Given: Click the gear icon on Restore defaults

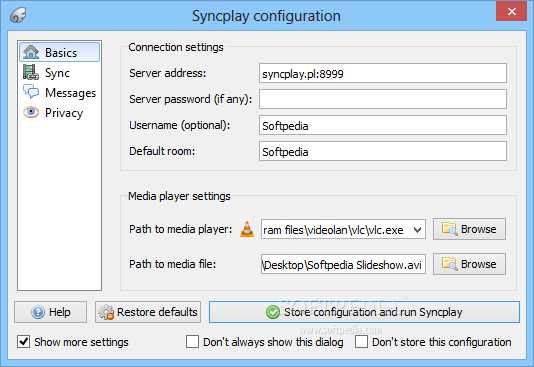Looking at the screenshot, I should click(x=106, y=312).
